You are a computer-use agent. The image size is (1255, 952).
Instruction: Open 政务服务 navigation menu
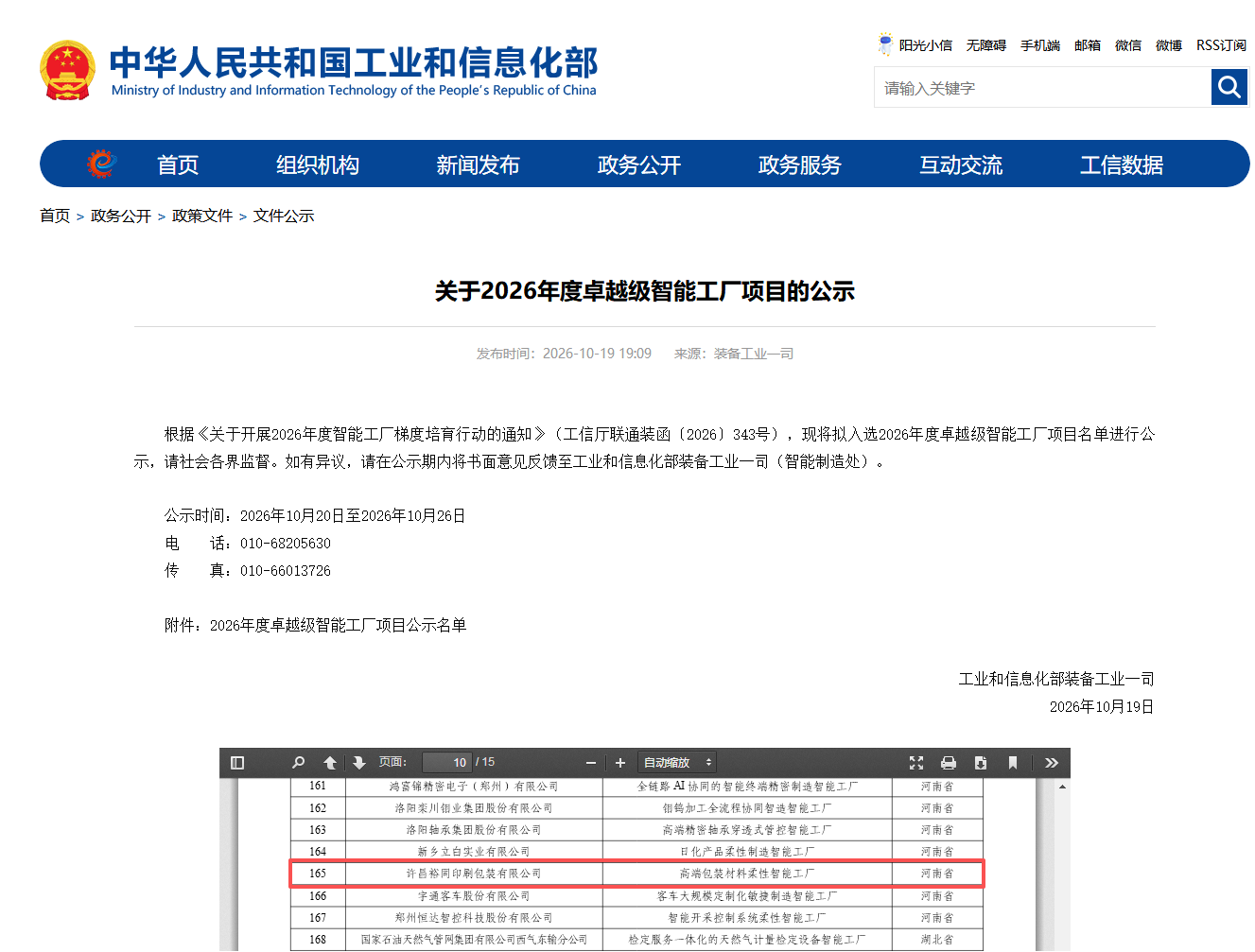click(800, 164)
